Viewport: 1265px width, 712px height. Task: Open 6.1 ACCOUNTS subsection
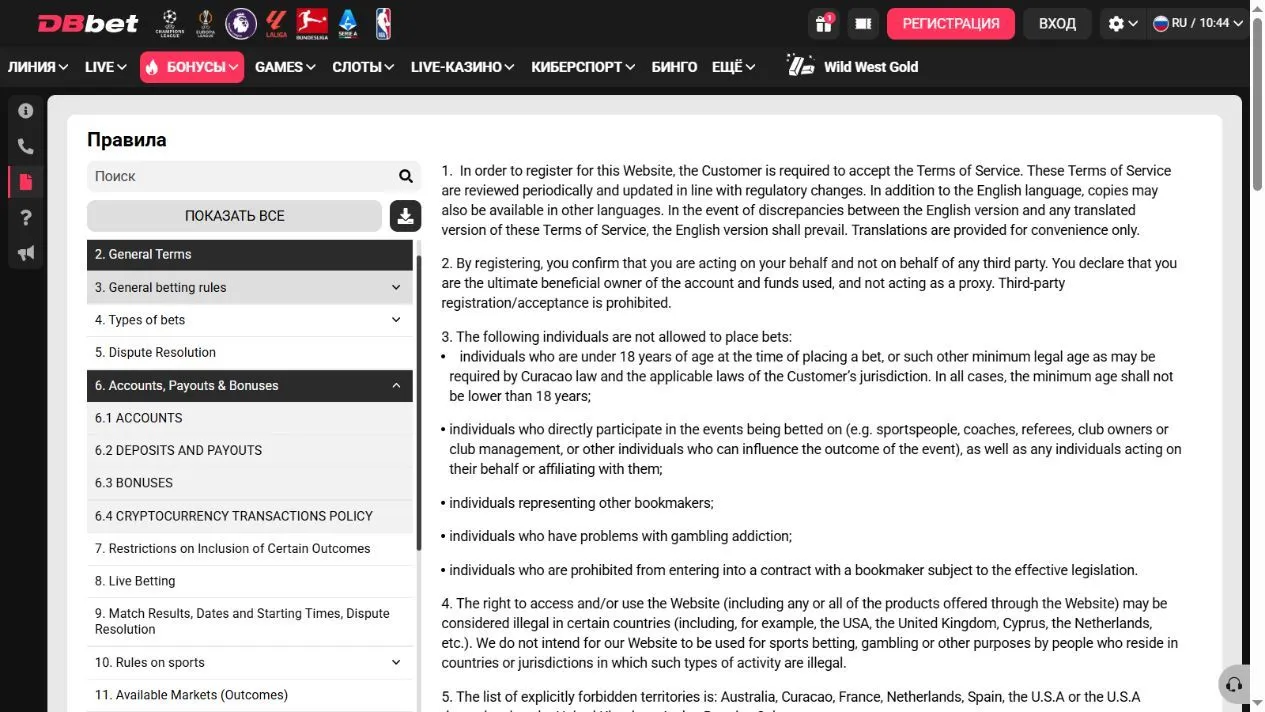pos(250,418)
